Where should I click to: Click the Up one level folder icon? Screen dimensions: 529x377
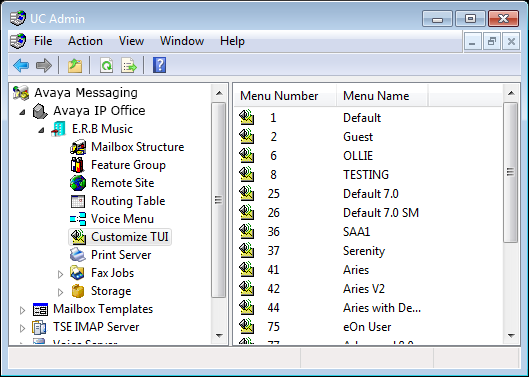[75, 65]
